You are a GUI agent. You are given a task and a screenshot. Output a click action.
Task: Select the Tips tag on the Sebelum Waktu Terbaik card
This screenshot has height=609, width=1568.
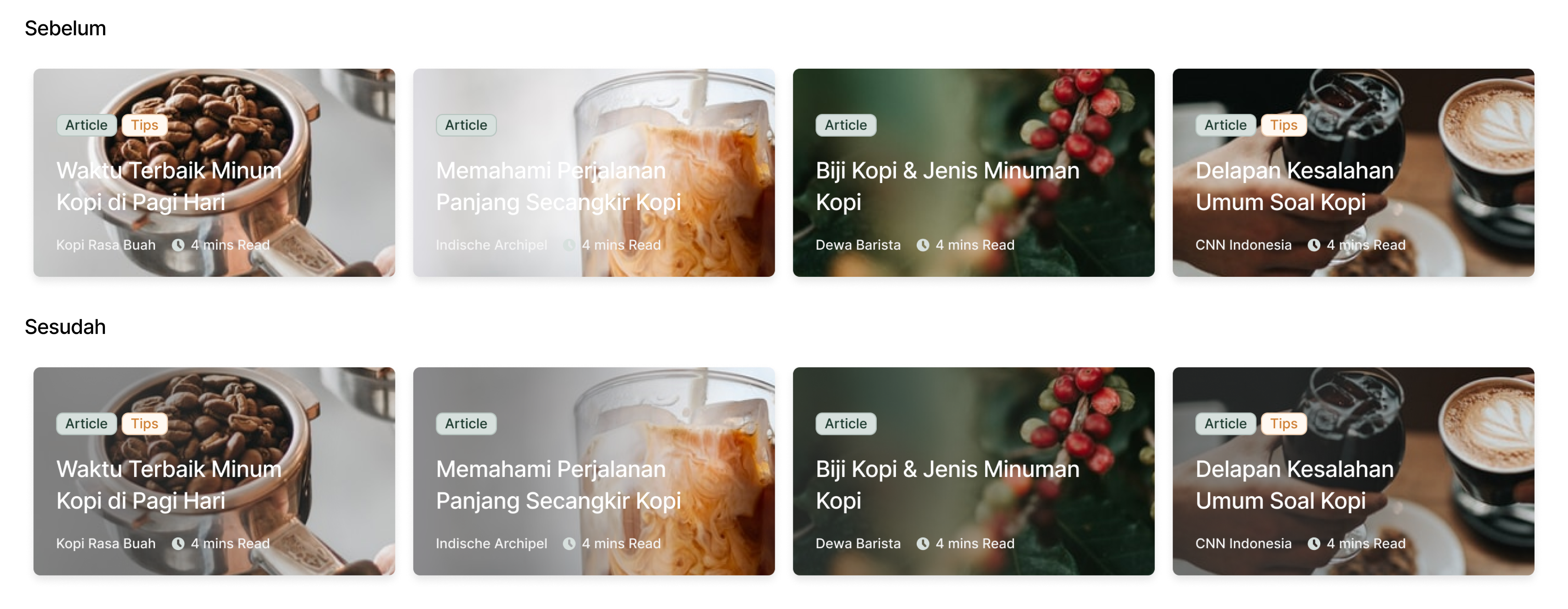tap(144, 125)
